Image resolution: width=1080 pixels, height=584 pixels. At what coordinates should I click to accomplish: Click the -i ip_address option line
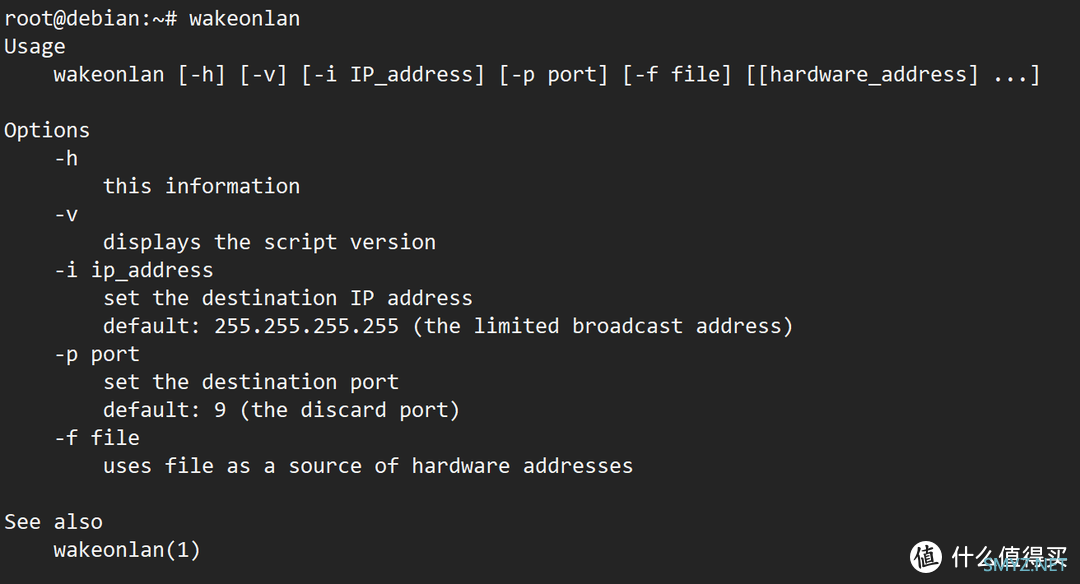click(134, 270)
